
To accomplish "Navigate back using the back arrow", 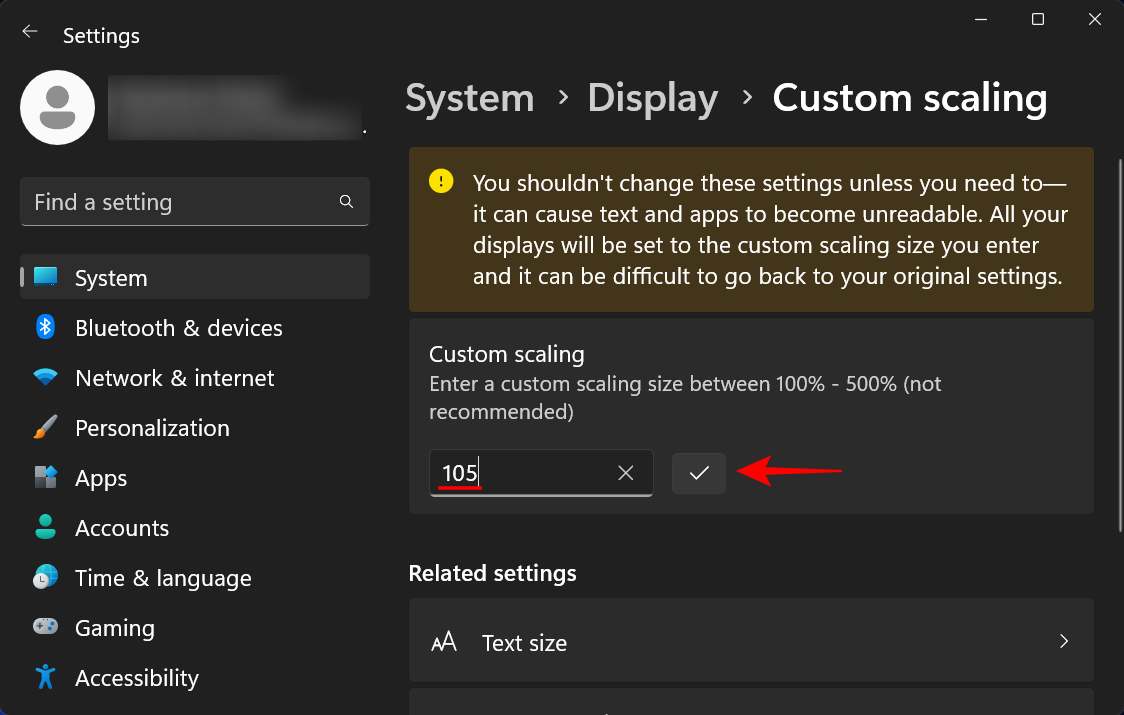I will click(x=29, y=30).
